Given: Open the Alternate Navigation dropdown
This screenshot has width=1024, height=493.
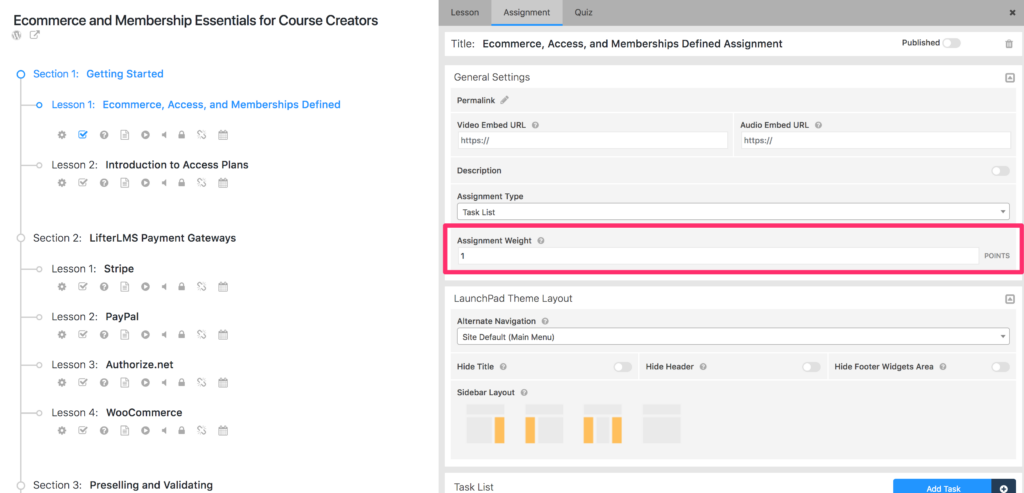Looking at the screenshot, I should pos(733,337).
